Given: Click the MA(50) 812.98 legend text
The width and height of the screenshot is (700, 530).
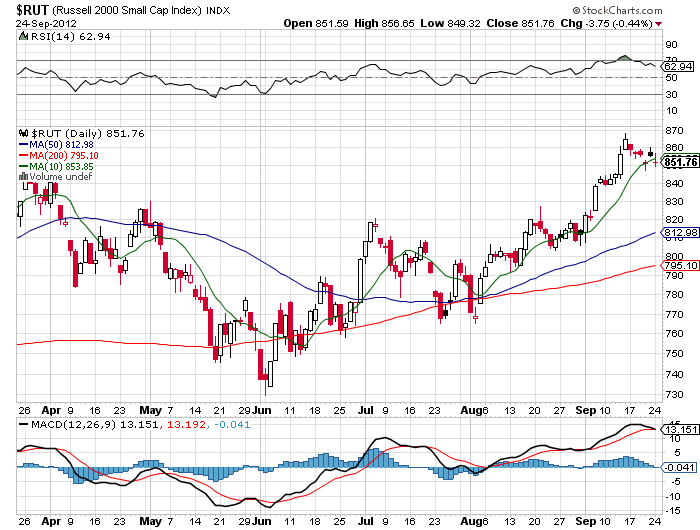Looking at the screenshot, I should [x=62, y=145].
